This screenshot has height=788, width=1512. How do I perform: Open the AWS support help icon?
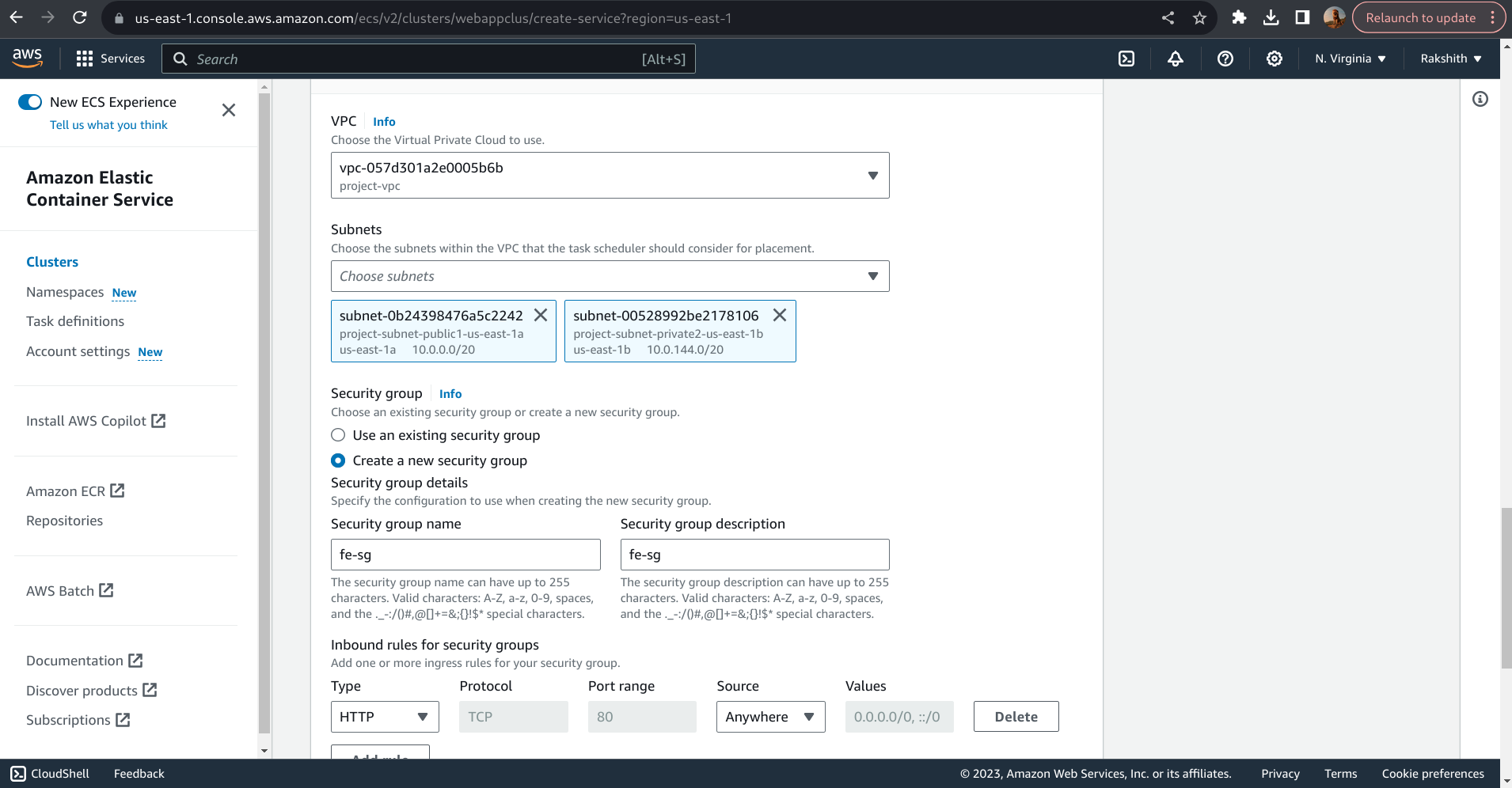(x=1225, y=59)
